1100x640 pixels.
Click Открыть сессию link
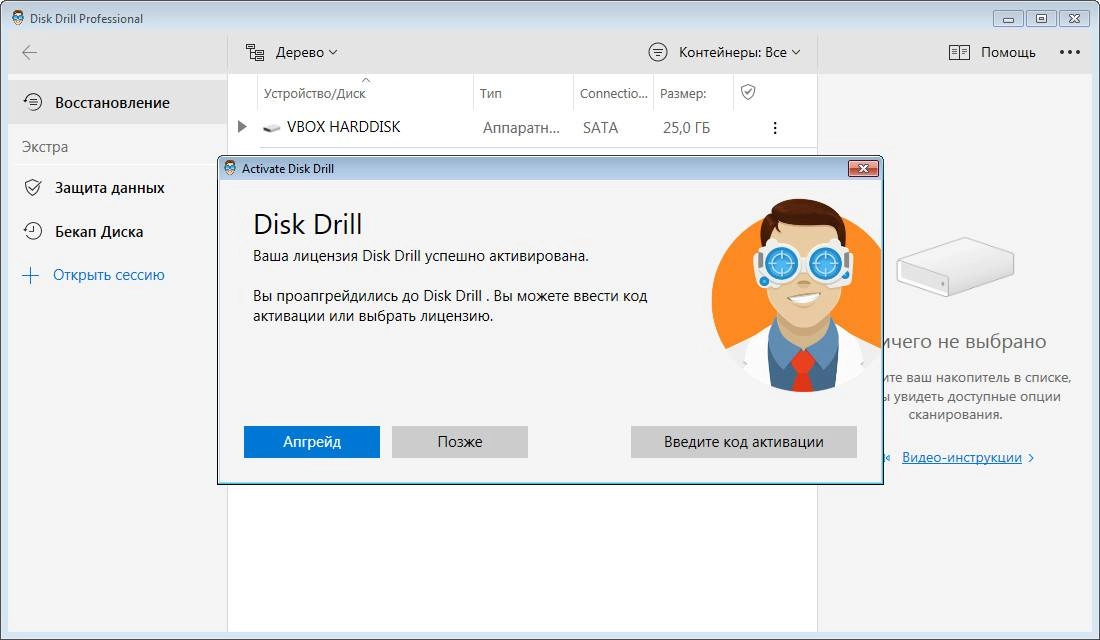pyautogui.click(x=109, y=275)
